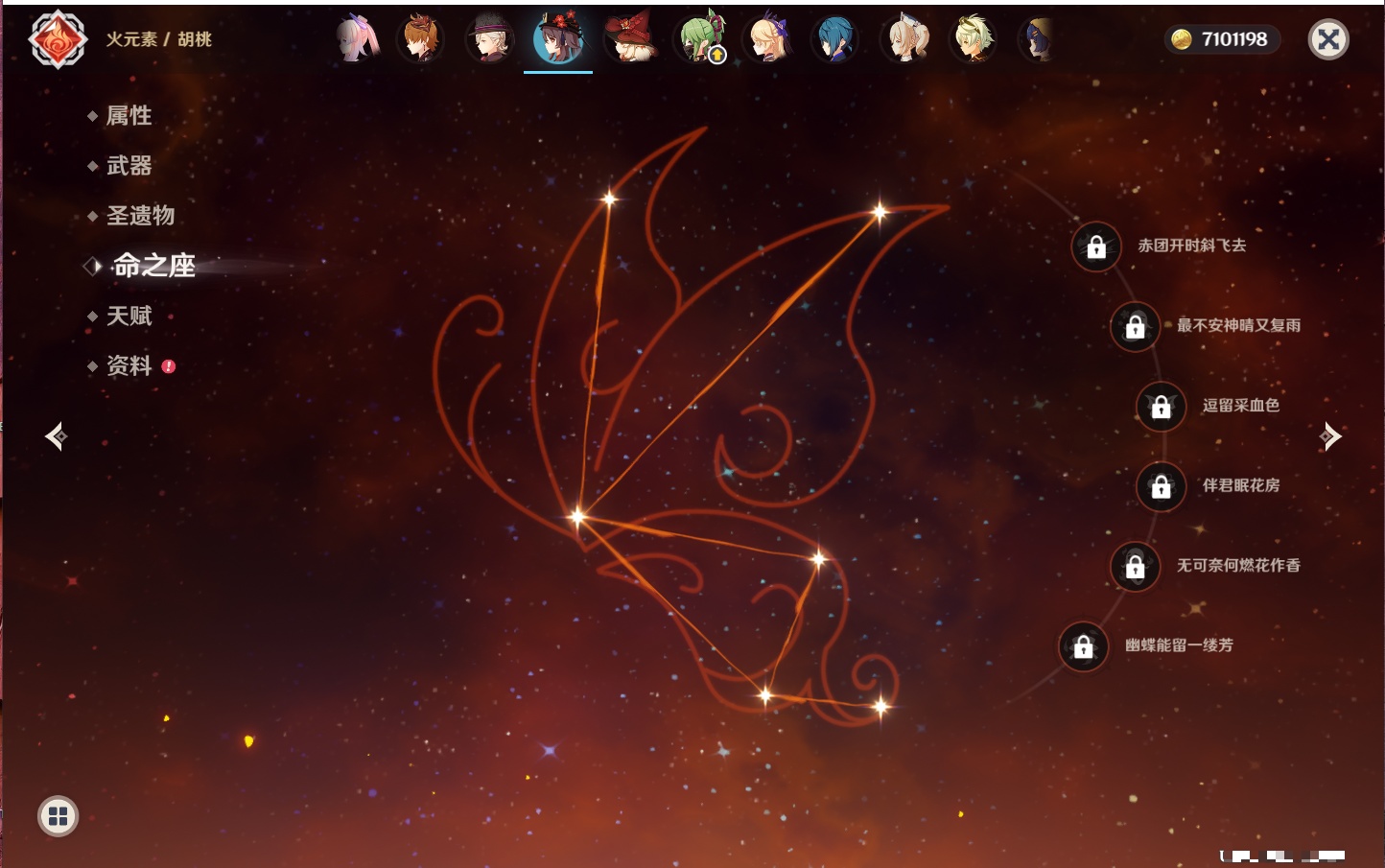Click the Pyro element emblem icon
Image resolution: width=1385 pixels, height=868 pixels.
(x=58, y=39)
